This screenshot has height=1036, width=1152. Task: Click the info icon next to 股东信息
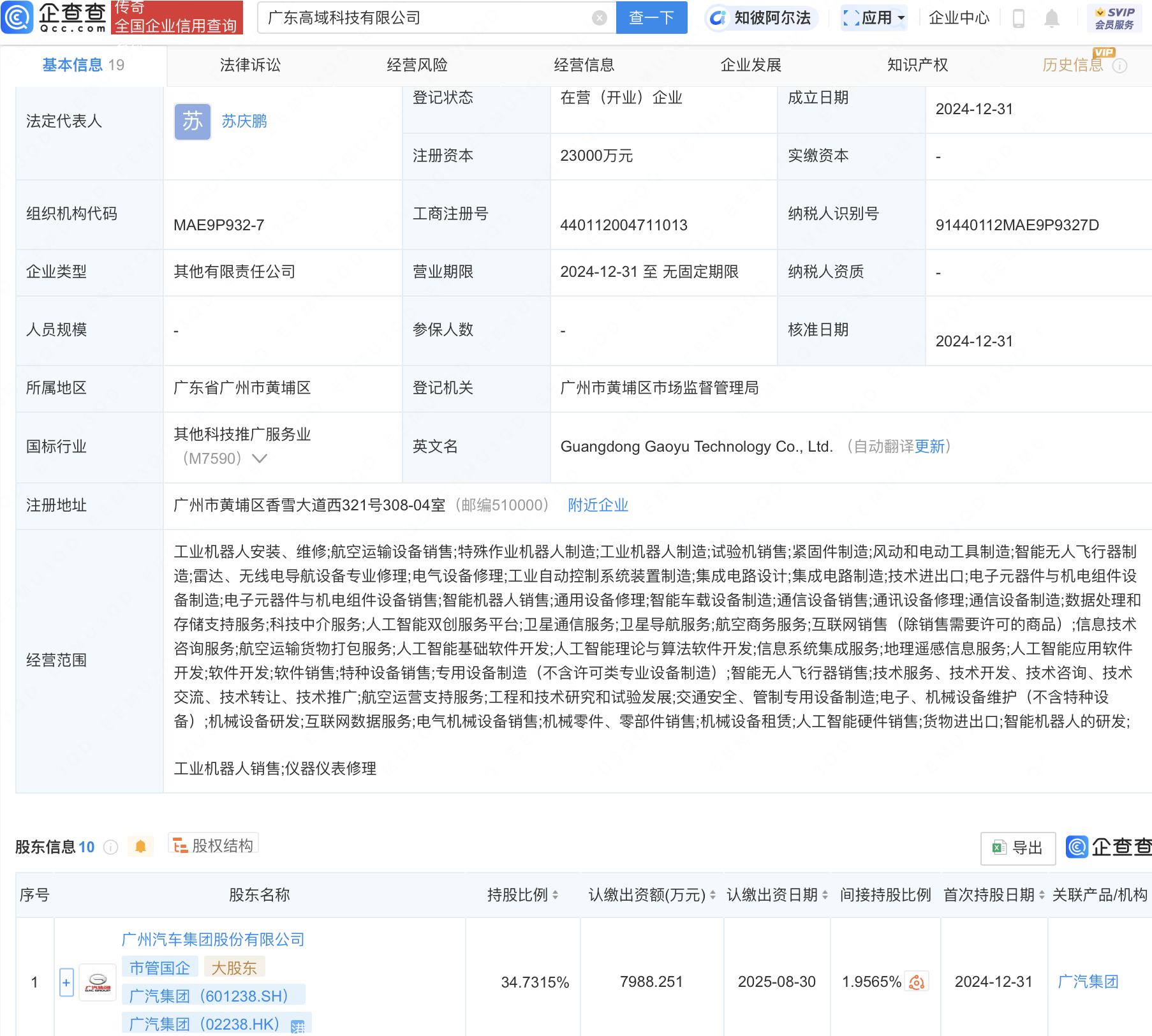click(x=111, y=847)
